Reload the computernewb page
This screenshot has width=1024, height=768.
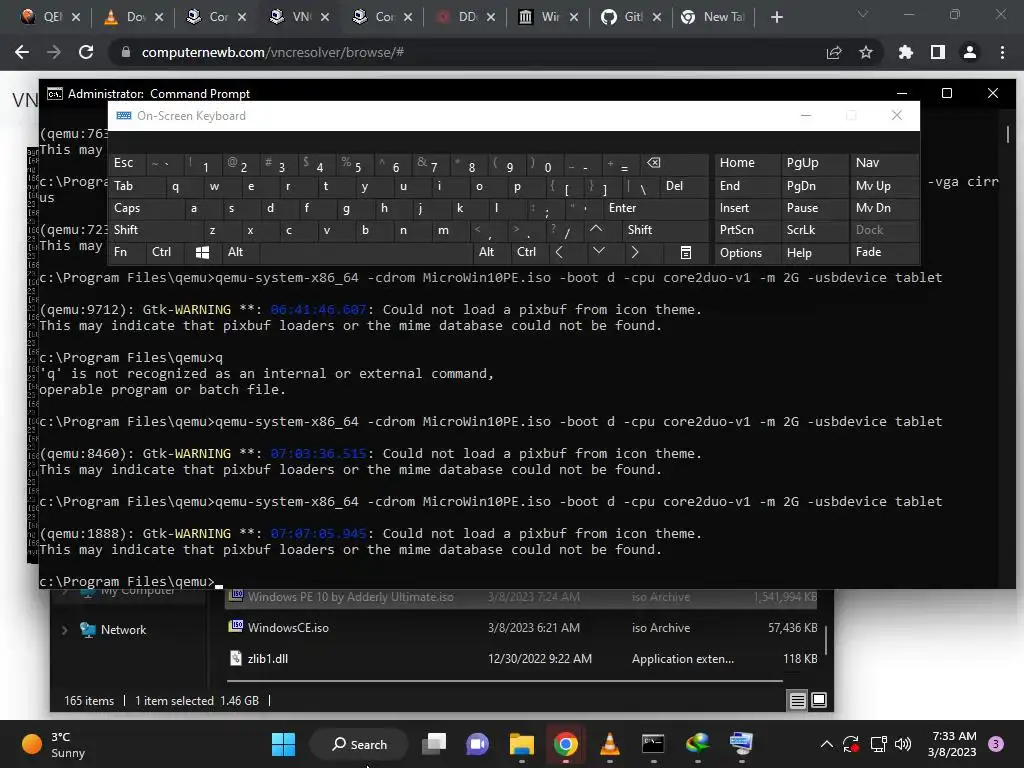pos(86,52)
